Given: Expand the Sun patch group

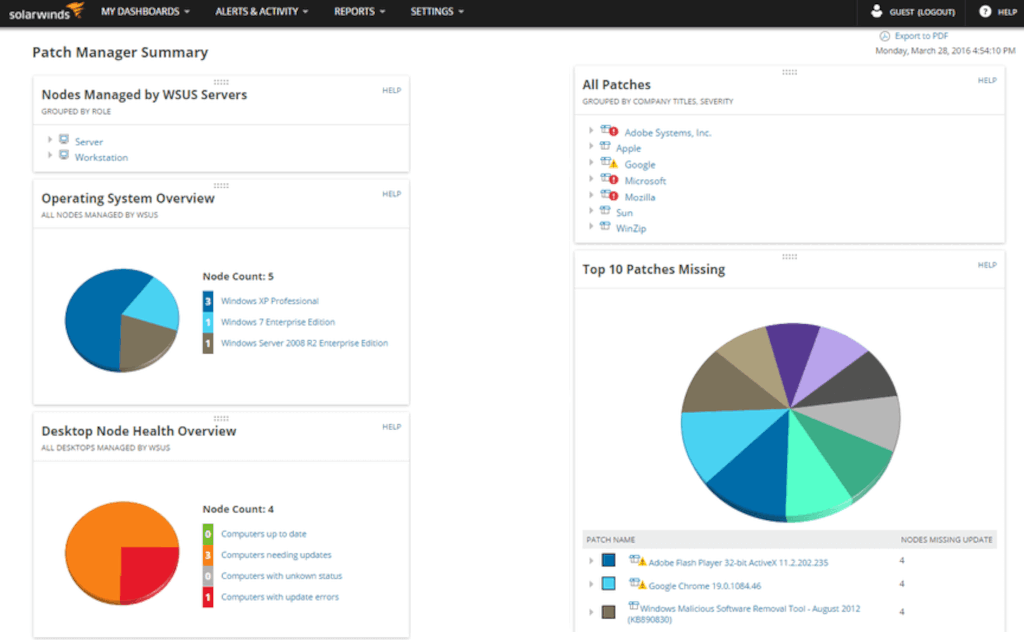Looking at the screenshot, I should (591, 210).
